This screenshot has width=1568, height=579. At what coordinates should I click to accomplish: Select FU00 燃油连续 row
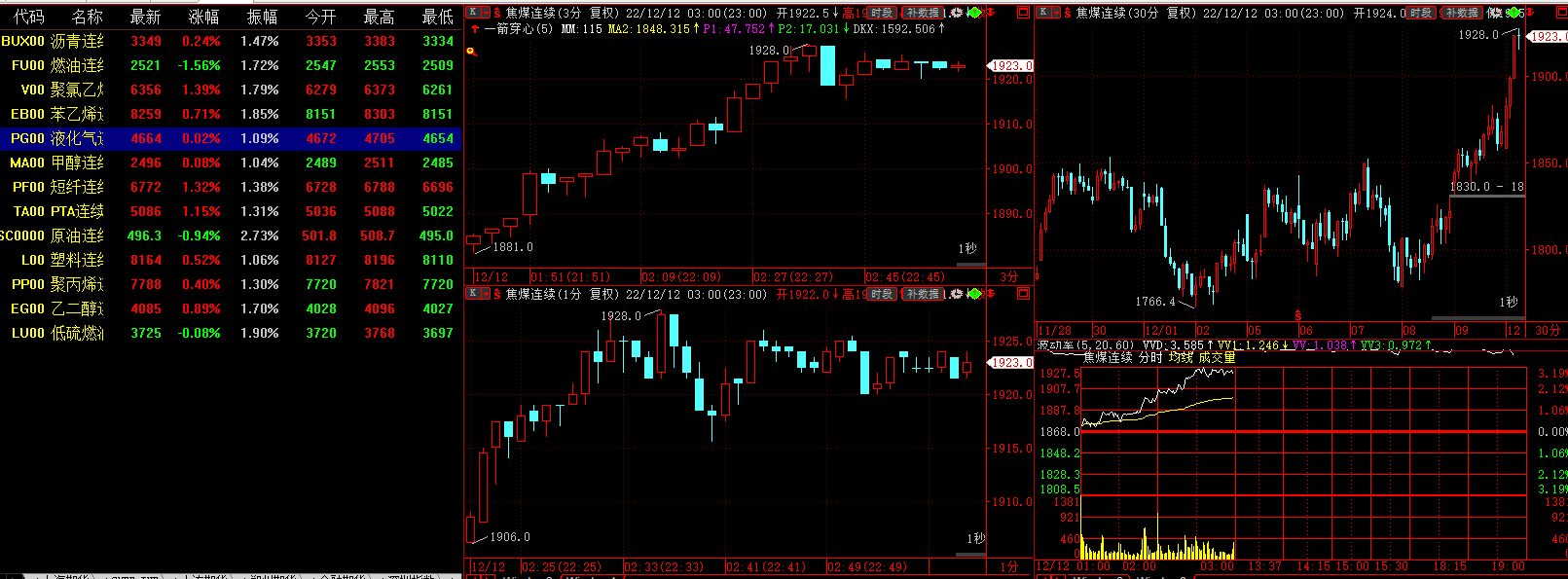tap(231, 65)
